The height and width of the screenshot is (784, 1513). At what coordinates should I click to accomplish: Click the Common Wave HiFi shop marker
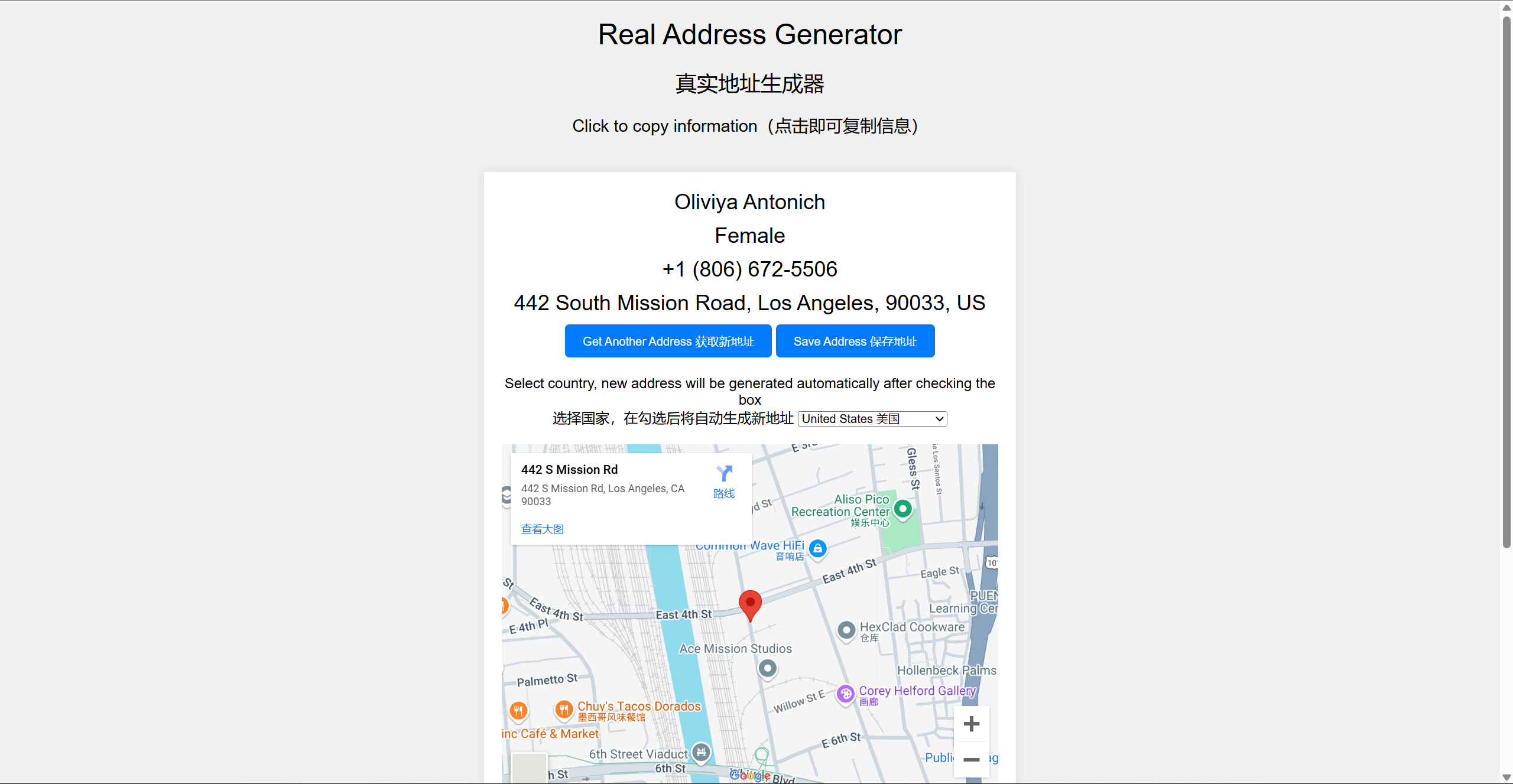click(817, 548)
